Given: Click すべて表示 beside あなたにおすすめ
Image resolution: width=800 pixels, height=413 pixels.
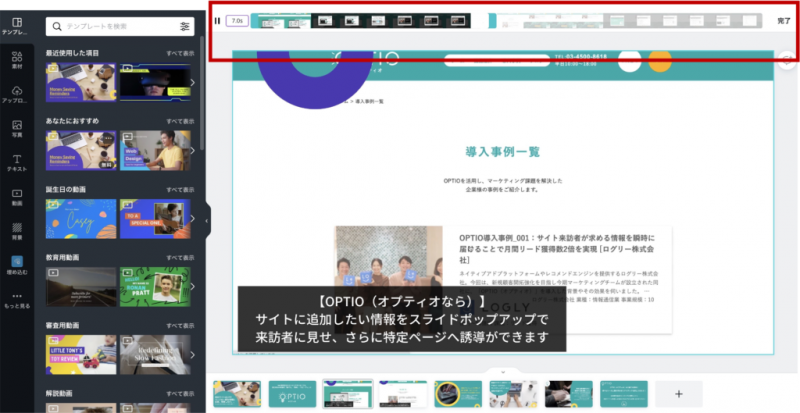Looking at the screenshot, I should point(180,122).
